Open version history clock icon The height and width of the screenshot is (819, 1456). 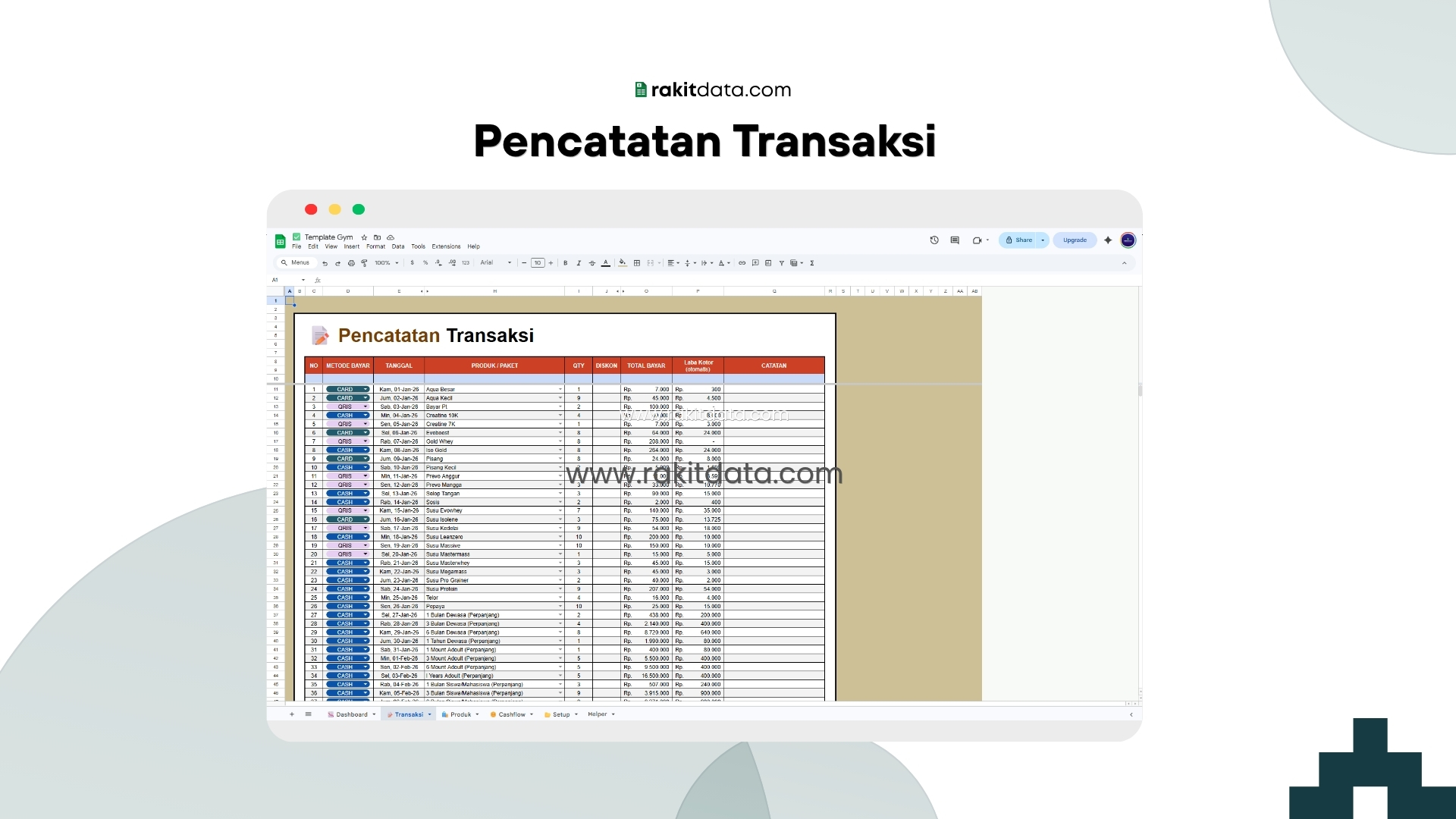(934, 240)
